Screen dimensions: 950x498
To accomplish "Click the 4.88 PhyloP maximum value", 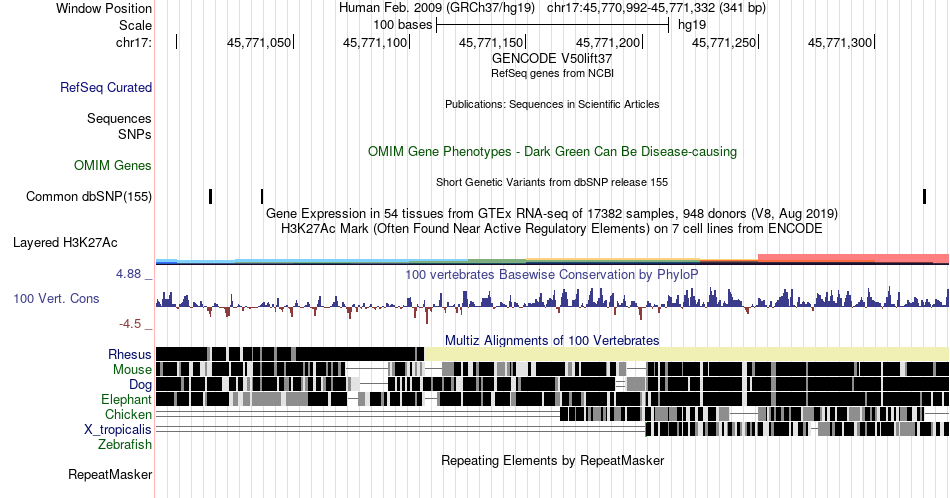I will [x=128, y=274].
